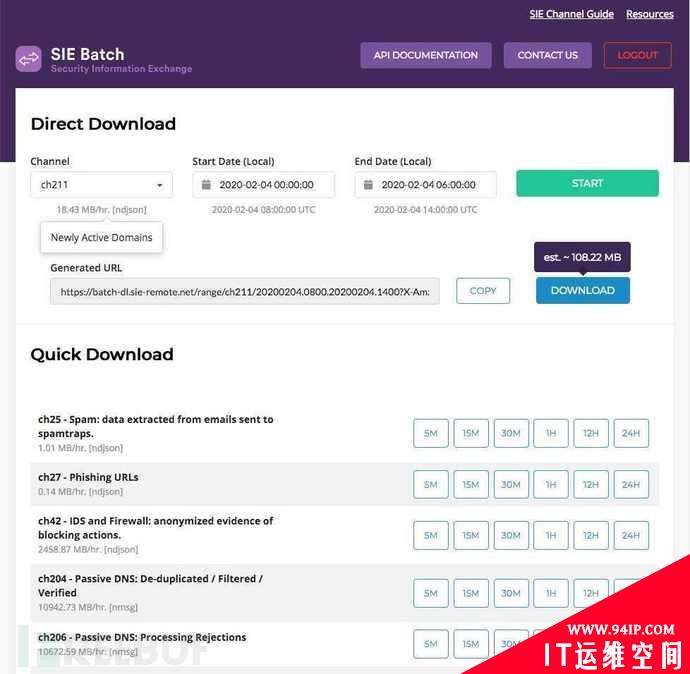The height and width of the screenshot is (674, 690).
Task: Open API DOCUMENTATION page
Action: tap(426, 55)
